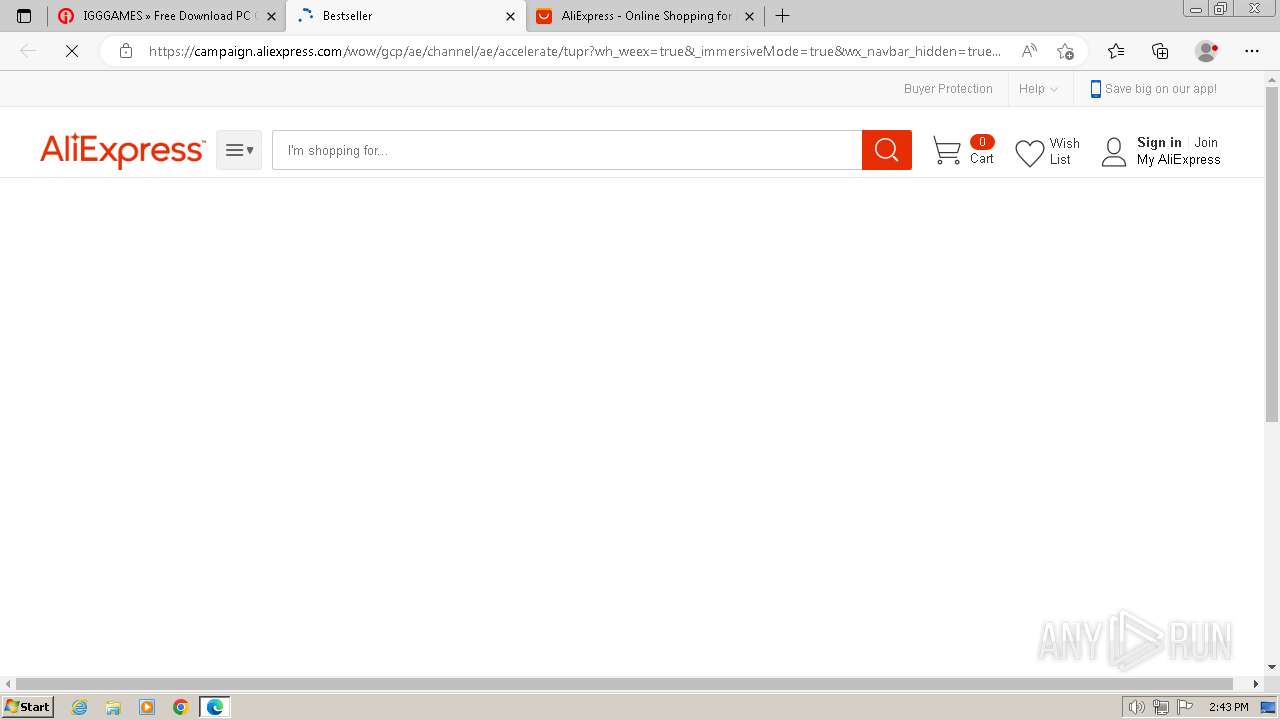Screen dimensions: 1280x720
Task: Click the vertical scrollbar thumb
Action: 1272,254
